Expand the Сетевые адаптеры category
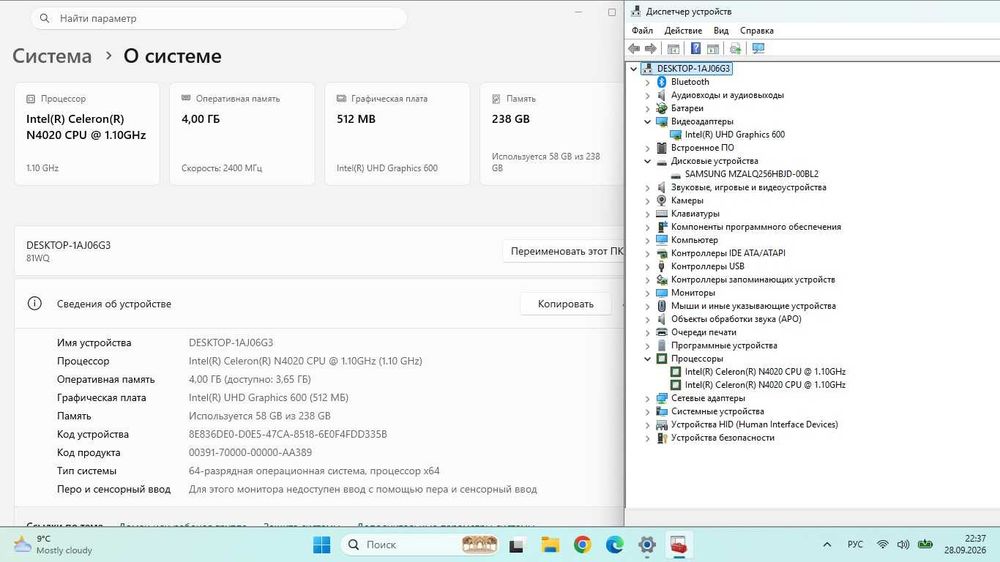Viewport: 1000px width, 562px height. (x=647, y=398)
